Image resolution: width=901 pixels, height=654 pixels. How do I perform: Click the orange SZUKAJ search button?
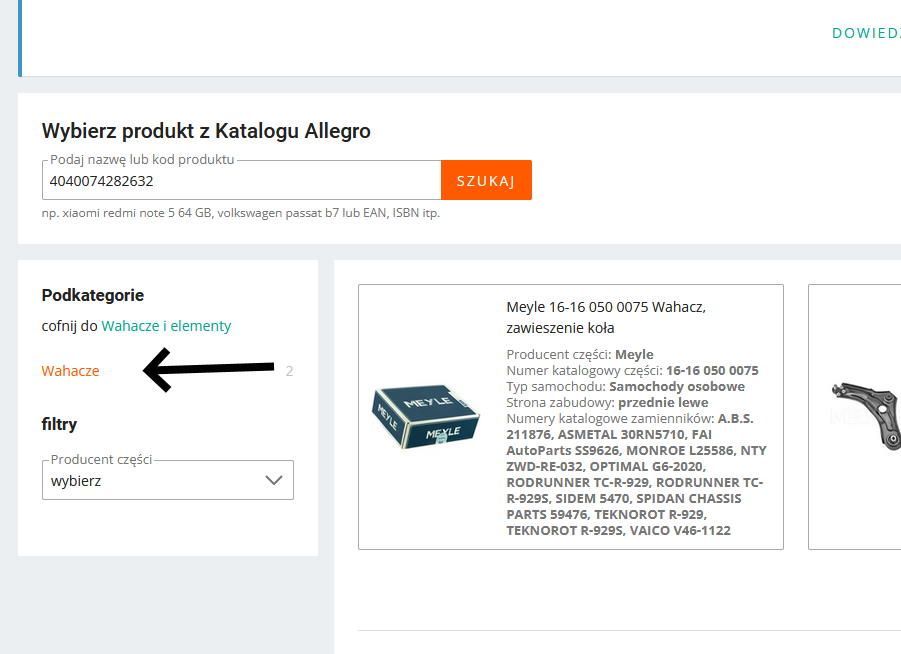point(486,180)
